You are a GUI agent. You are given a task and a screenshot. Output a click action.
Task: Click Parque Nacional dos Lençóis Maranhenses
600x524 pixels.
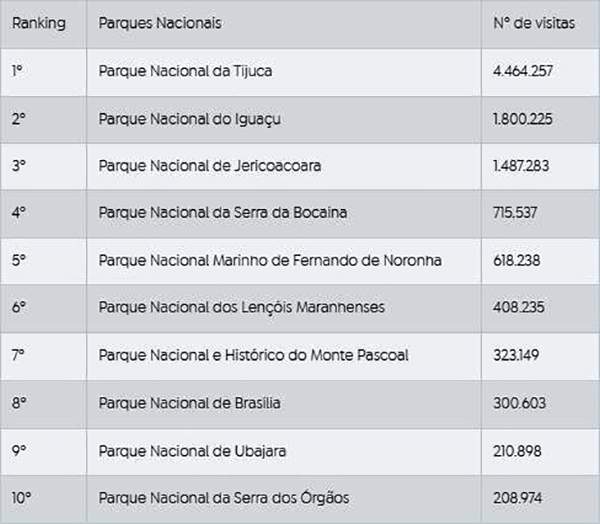click(241, 308)
